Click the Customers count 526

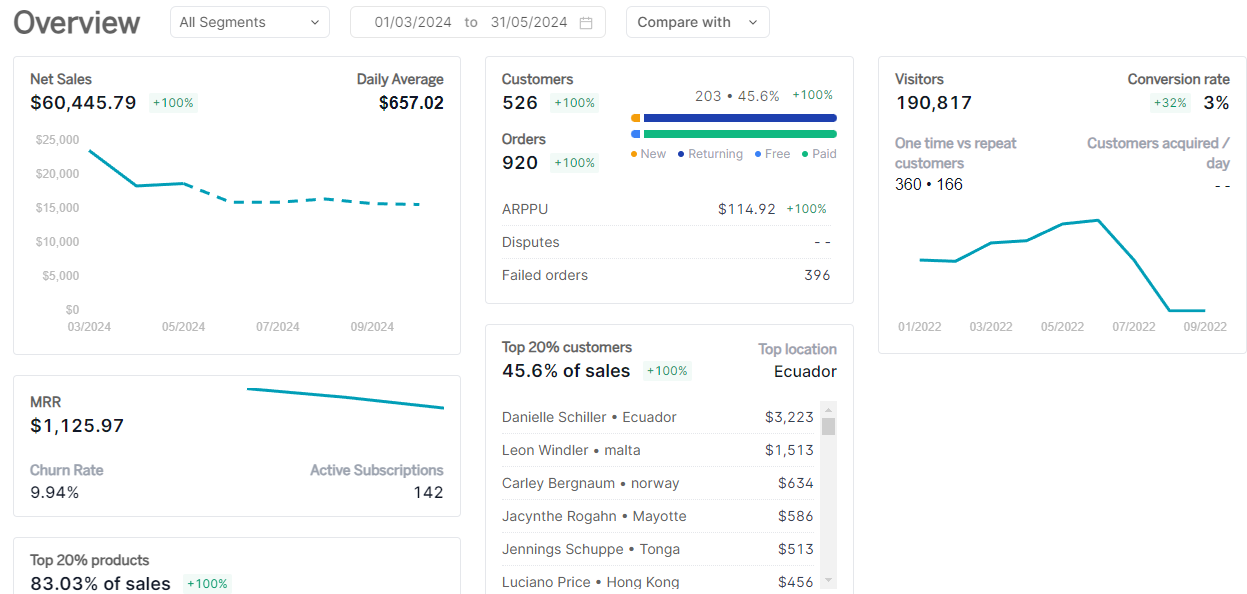tap(520, 102)
